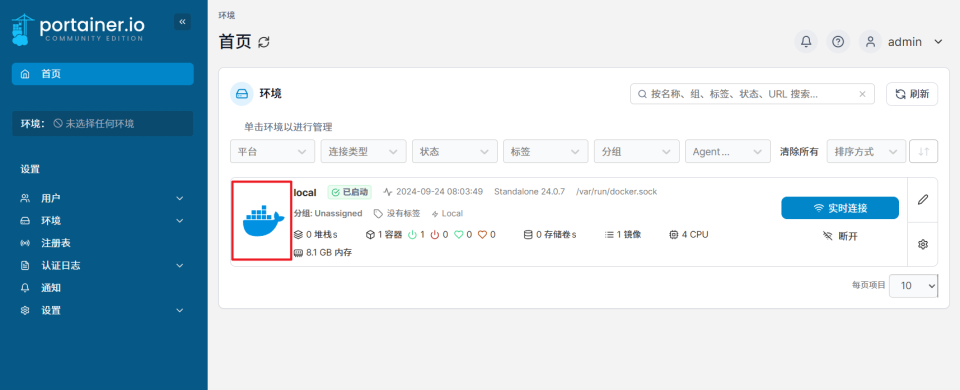Click the bell icon beside sidebar 通知
The height and width of the screenshot is (390, 960).
point(25,288)
